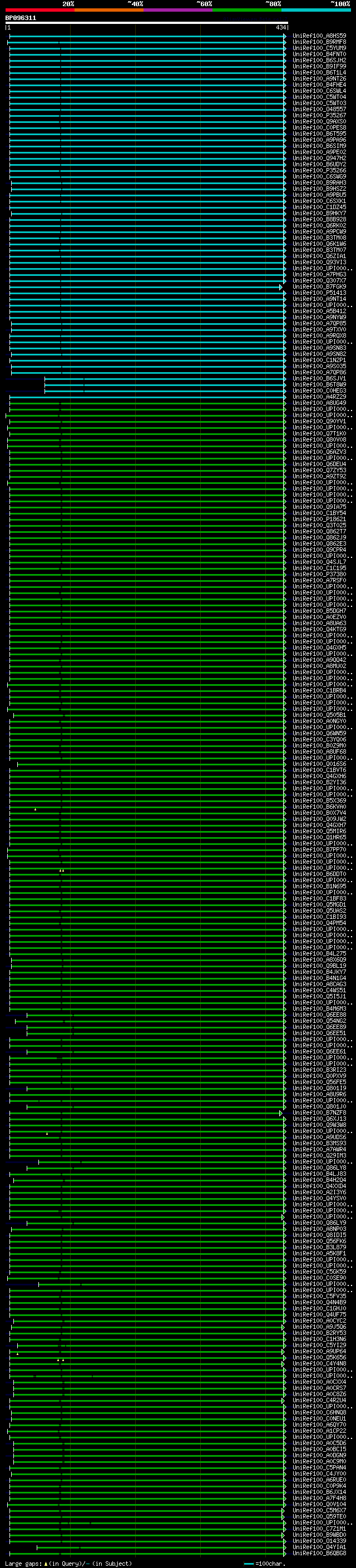Viewport: 356px width, 1568px height.
Task: Click the UniRef100_B6QBG8 label
Action: click(x=319, y=1553)
